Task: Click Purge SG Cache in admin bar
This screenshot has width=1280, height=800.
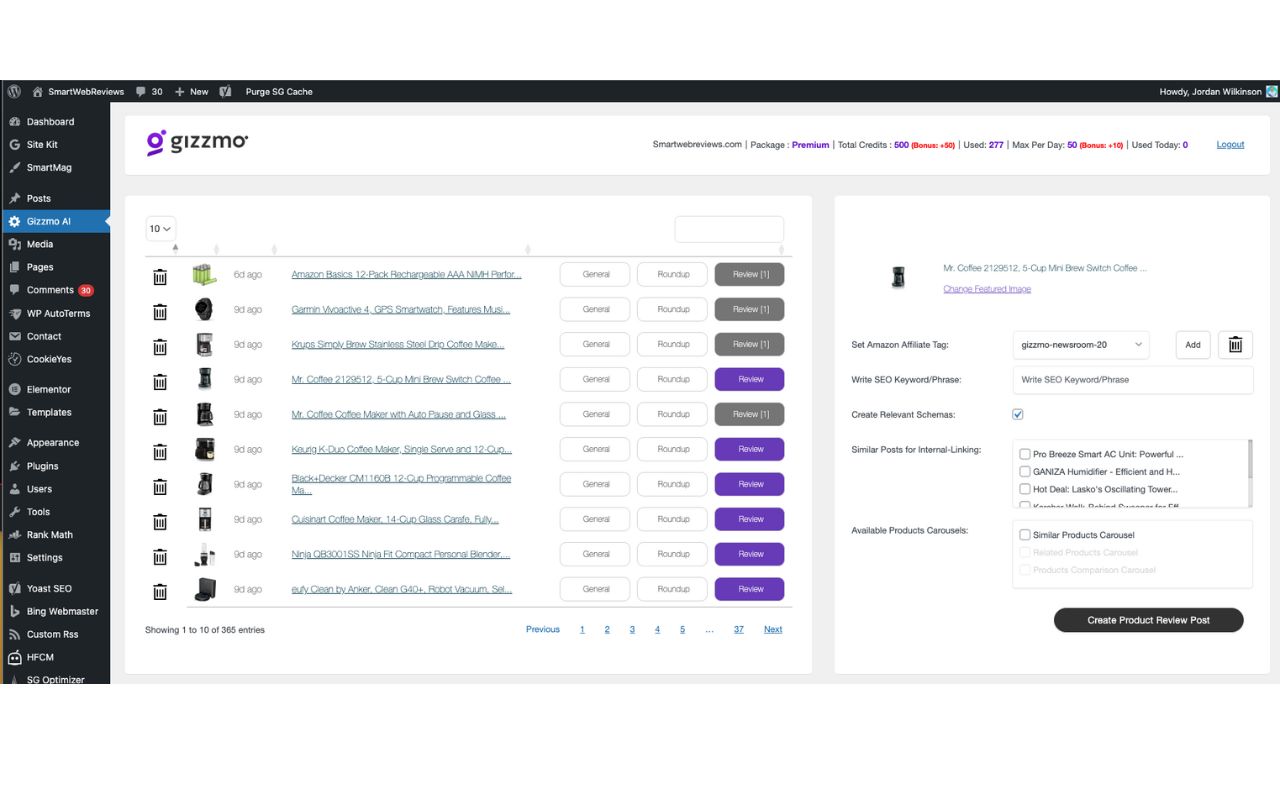Action: pyautogui.click(x=279, y=91)
